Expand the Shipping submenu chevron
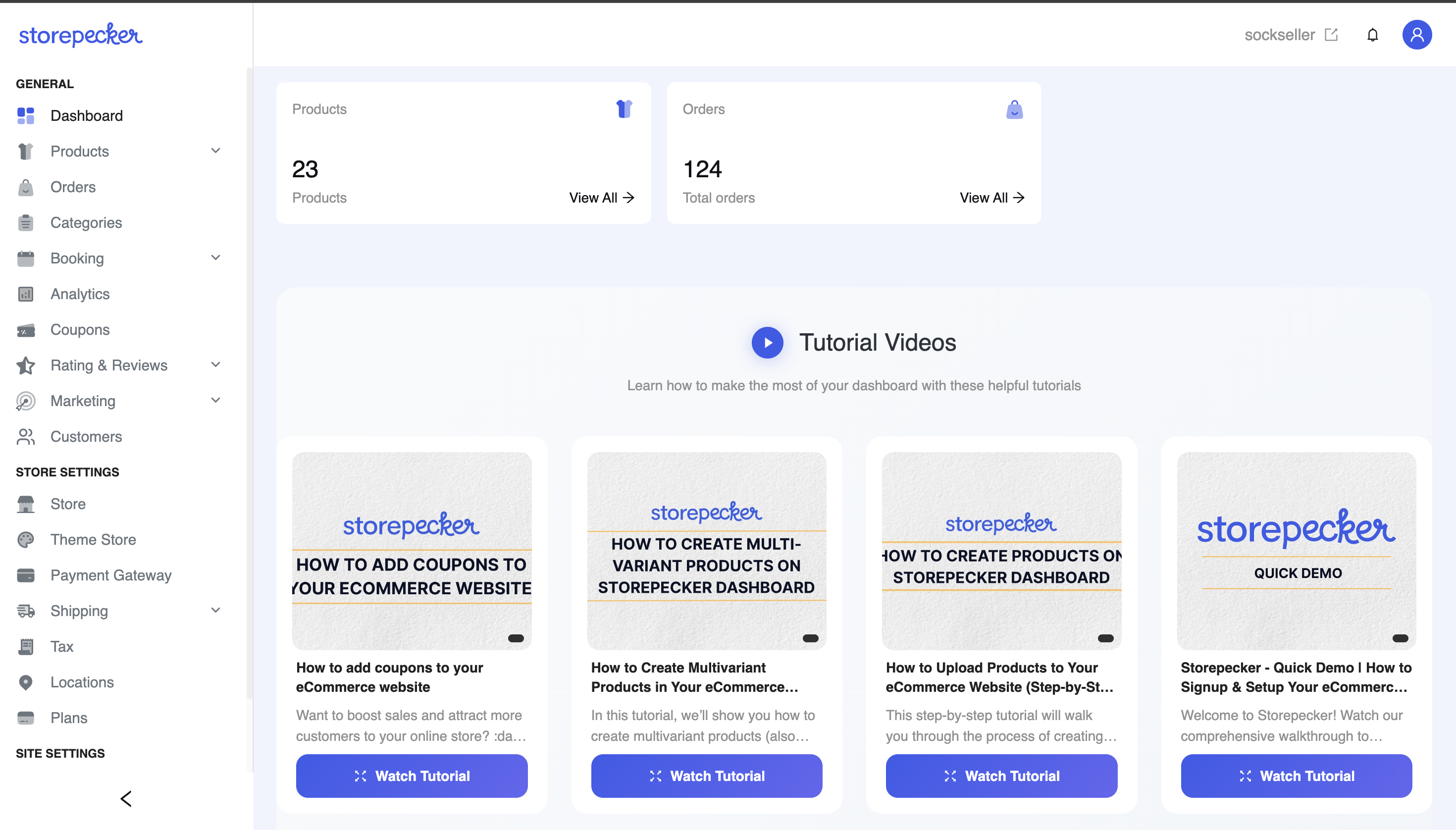Image resolution: width=1456 pixels, height=830 pixels. pos(215,610)
